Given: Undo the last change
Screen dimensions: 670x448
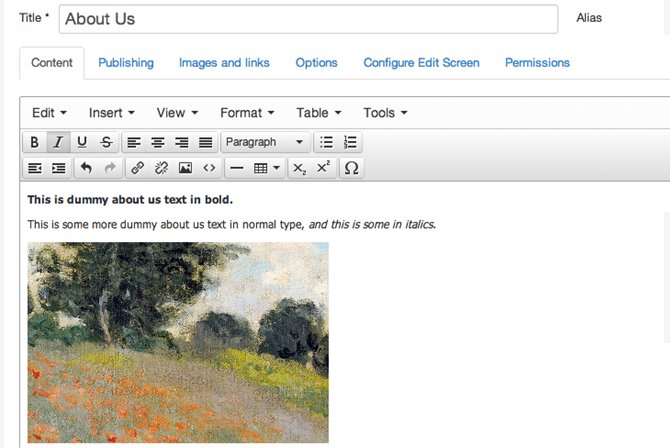Looking at the screenshot, I should (x=86, y=168).
